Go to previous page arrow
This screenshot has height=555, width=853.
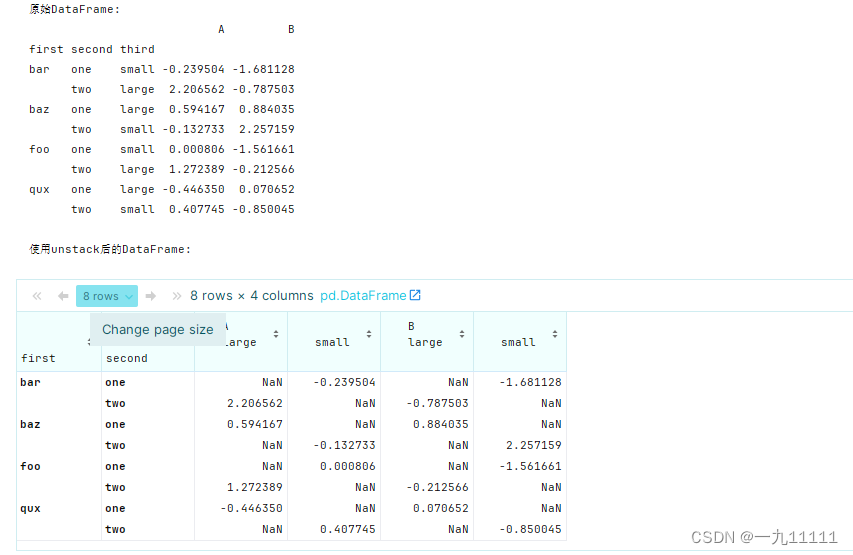pyautogui.click(x=63, y=296)
